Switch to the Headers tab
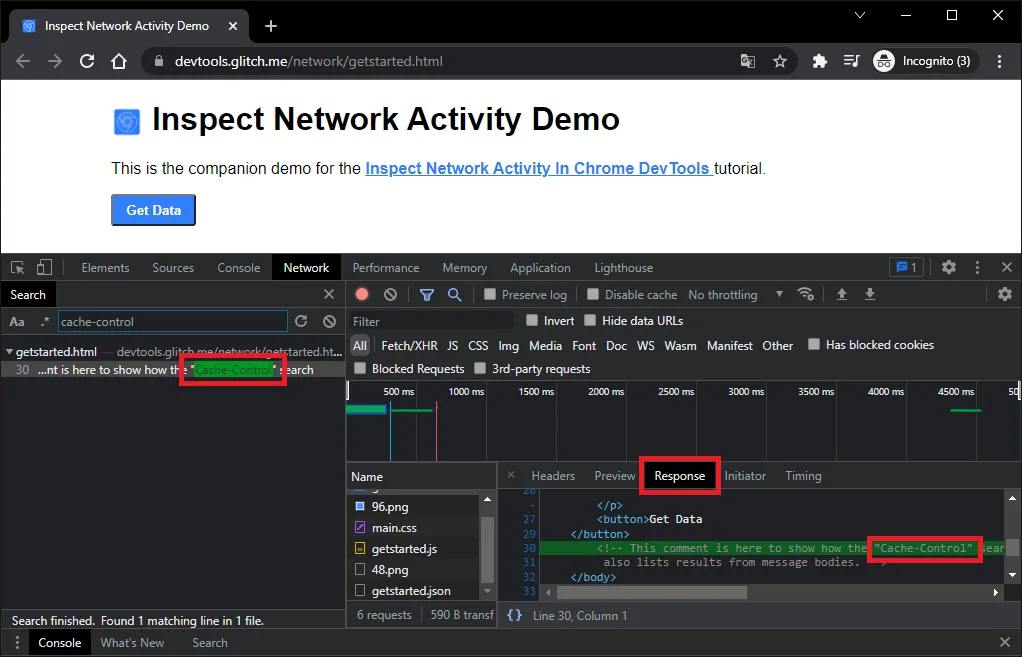Viewport: 1022px width, 657px height. [553, 476]
